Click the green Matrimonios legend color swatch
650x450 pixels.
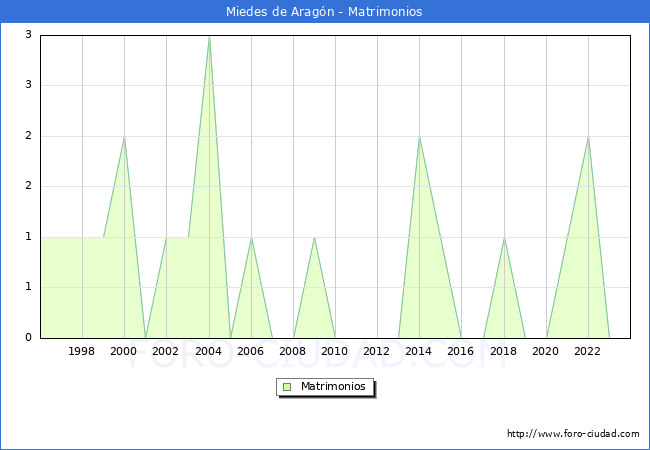[287, 386]
